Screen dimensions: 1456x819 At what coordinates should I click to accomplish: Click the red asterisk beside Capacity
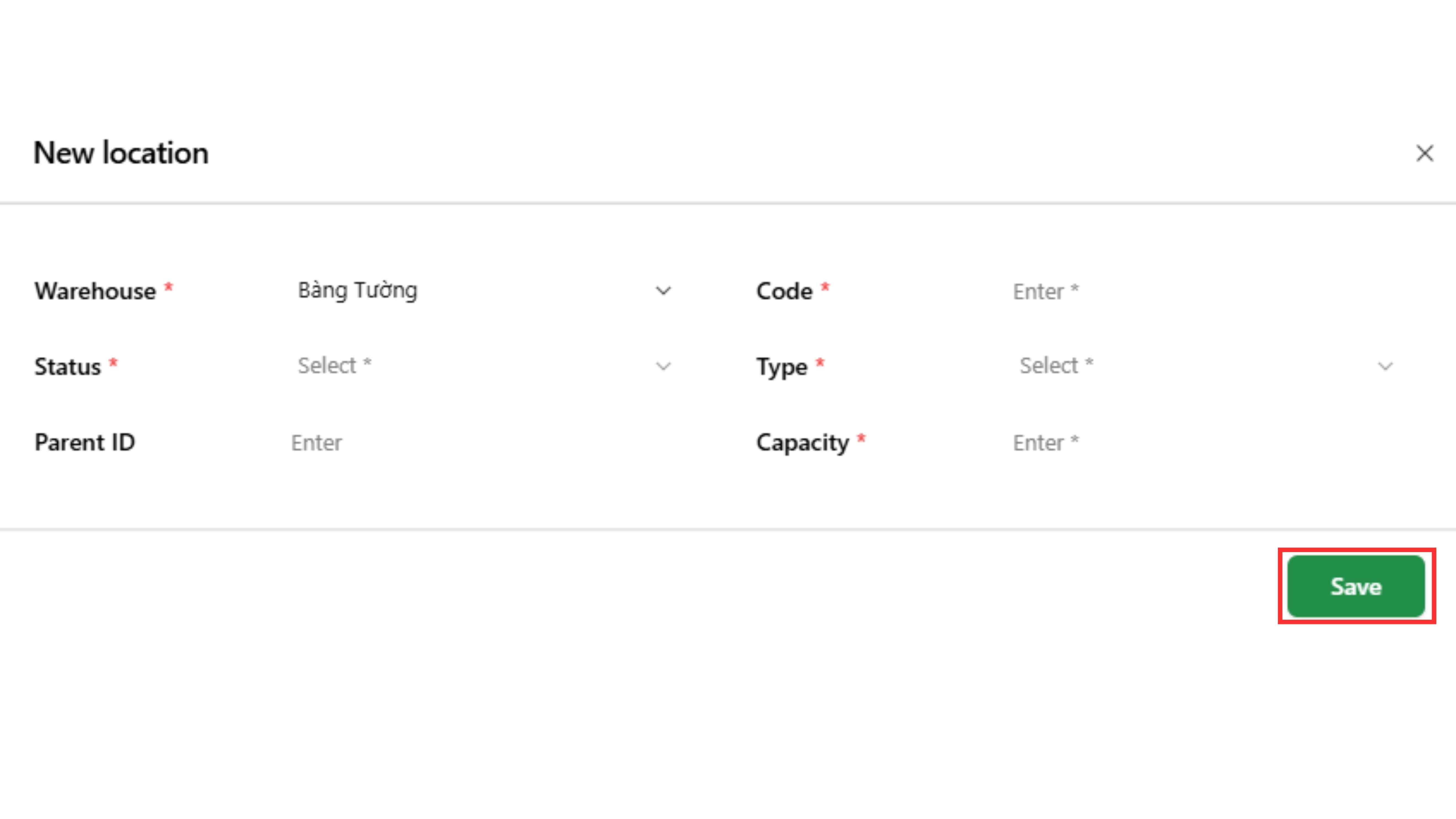(861, 439)
